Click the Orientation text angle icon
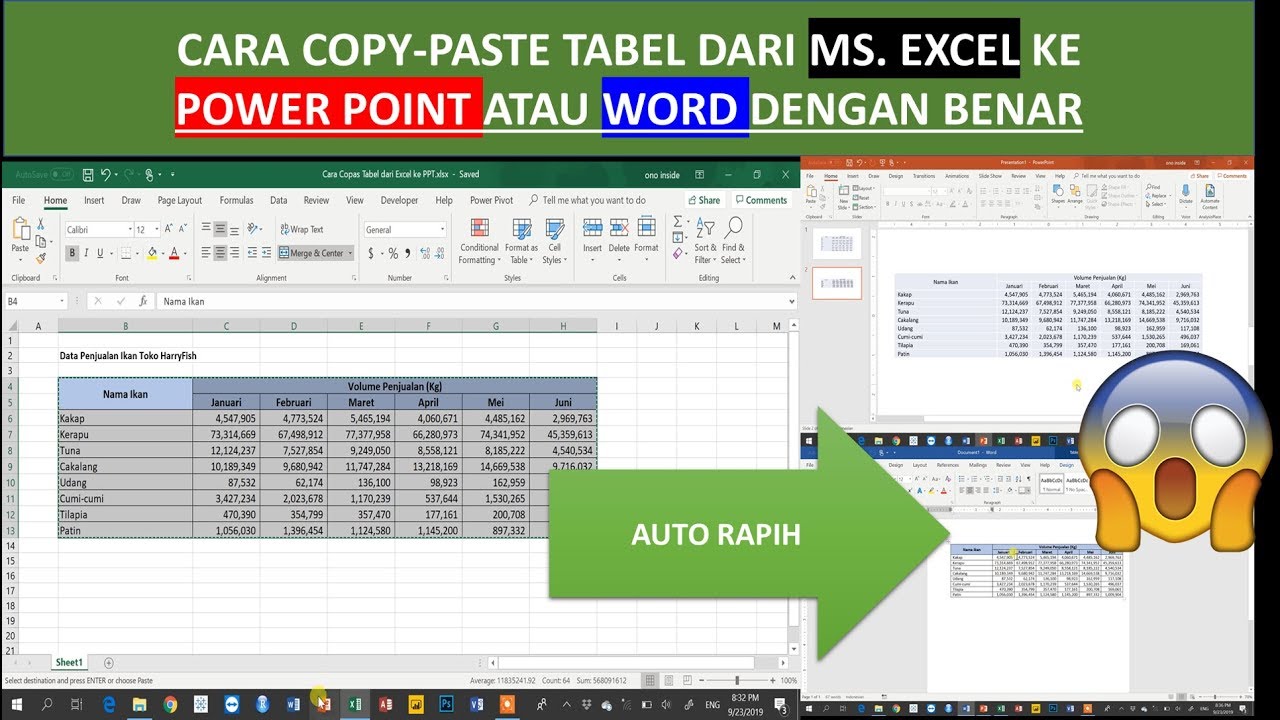Viewport: 1280px width, 720px height. (x=250, y=229)
